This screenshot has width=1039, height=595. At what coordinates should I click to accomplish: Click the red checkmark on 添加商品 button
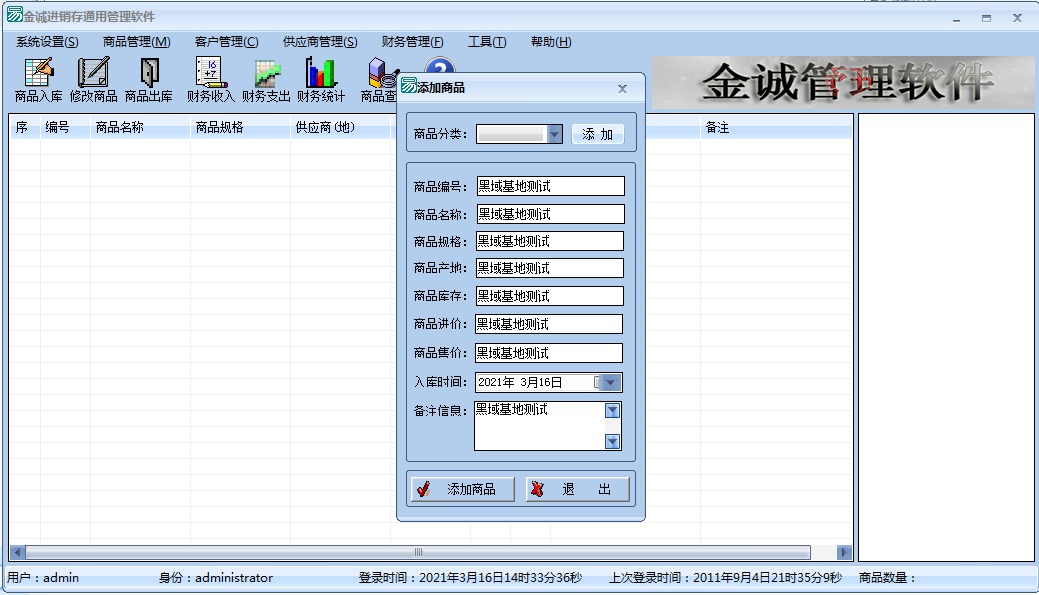(423, 489)
